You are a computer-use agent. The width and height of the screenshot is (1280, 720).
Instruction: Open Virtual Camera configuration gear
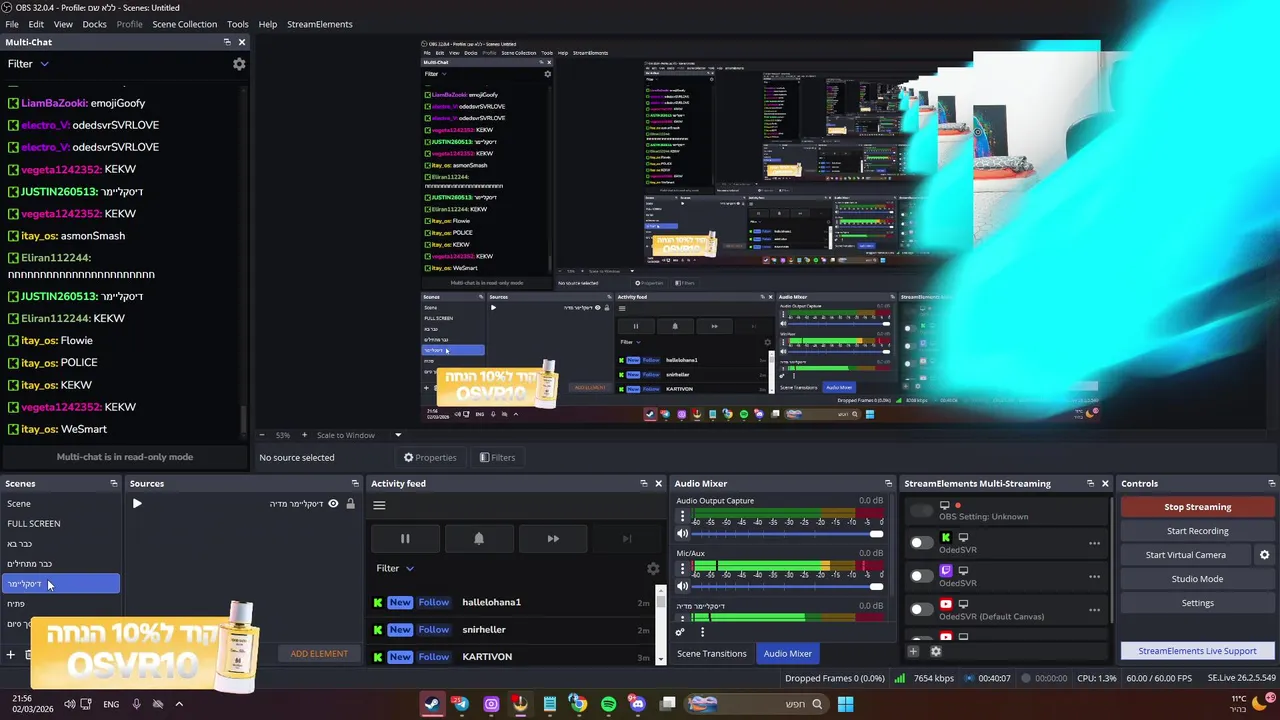click(1264, 555)
